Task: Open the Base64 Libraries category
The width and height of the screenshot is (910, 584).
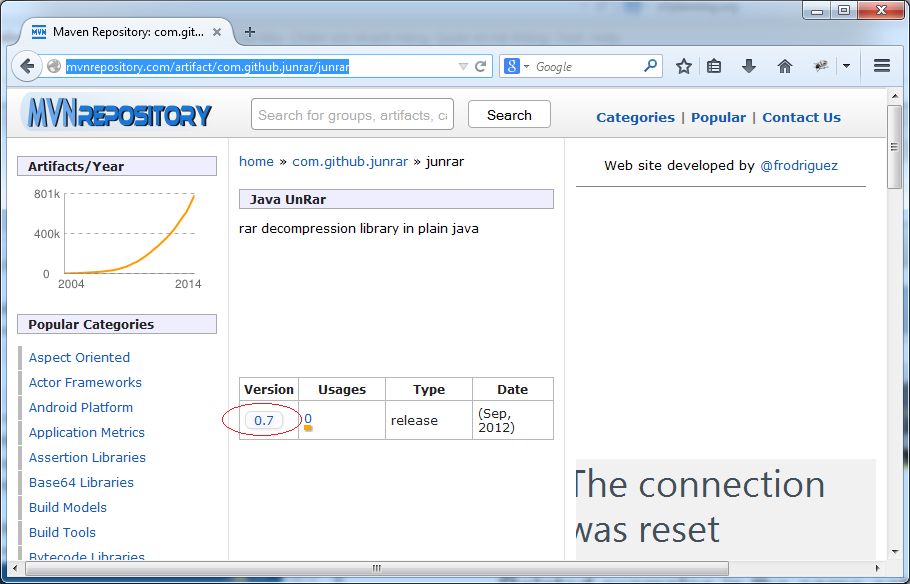Action: (81, 482)
